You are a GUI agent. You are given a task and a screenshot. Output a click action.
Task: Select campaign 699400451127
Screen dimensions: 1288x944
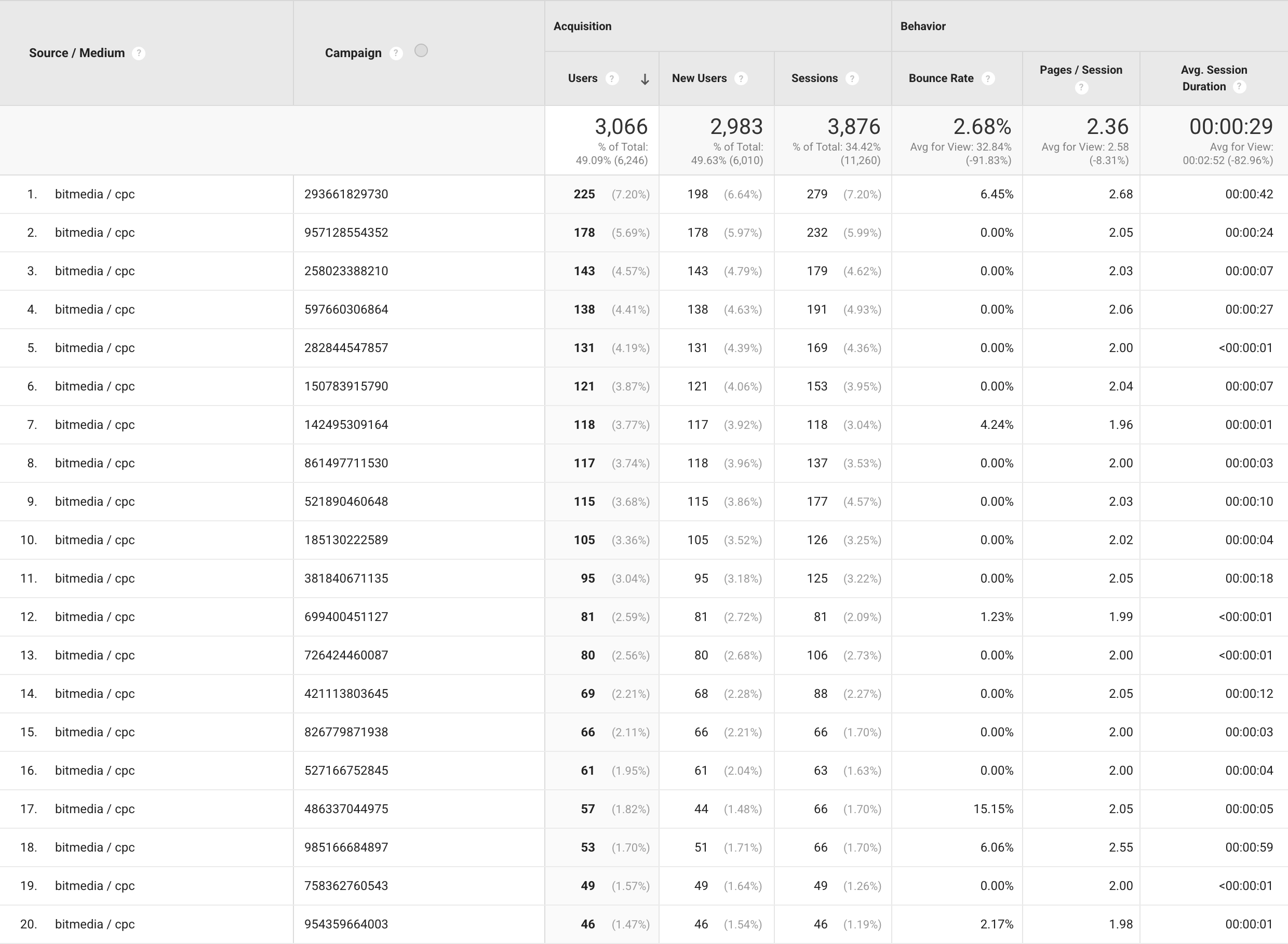click(346, 616)
